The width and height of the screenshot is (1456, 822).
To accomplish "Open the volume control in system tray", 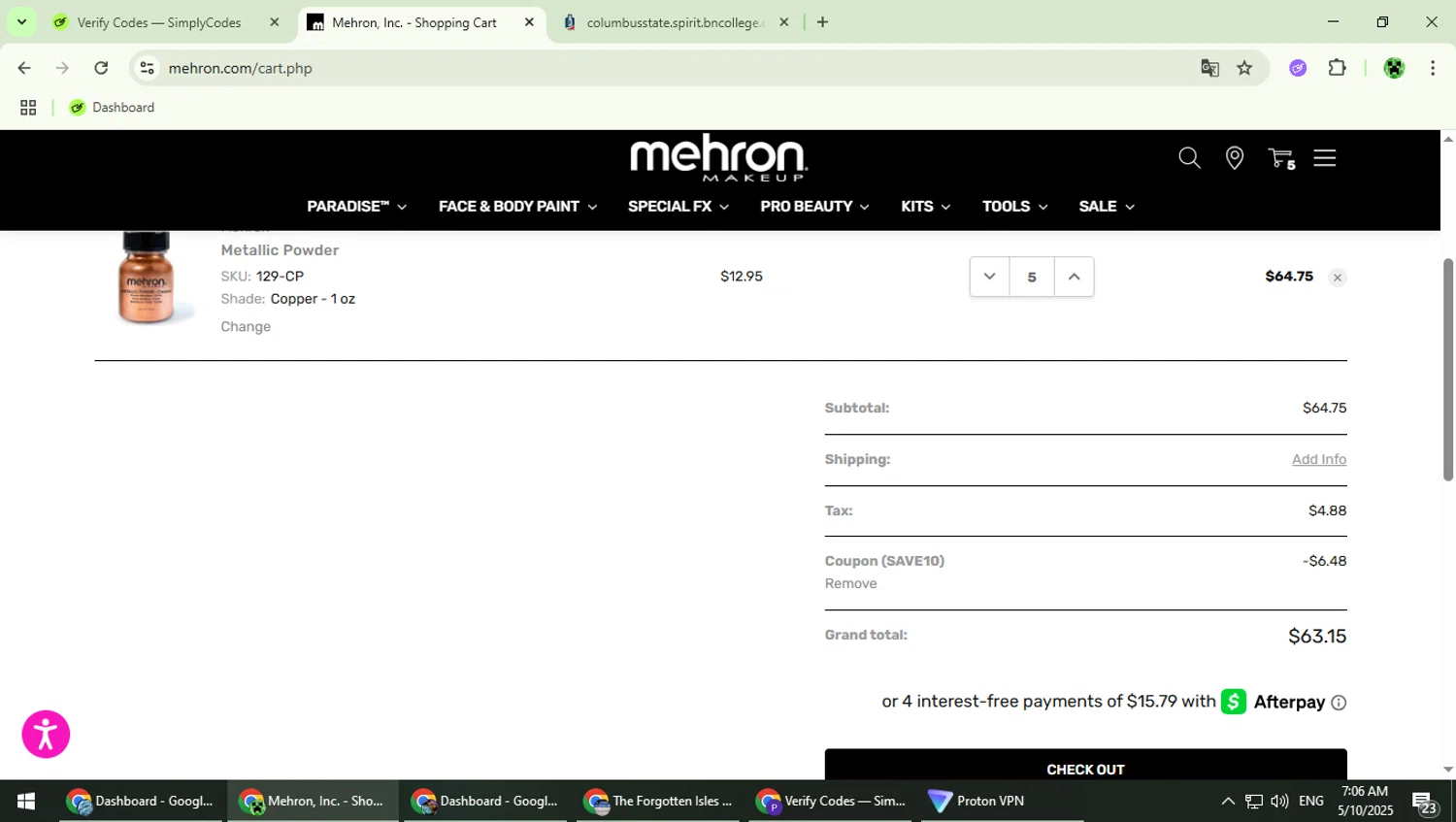I will (x=1279, y=802).
